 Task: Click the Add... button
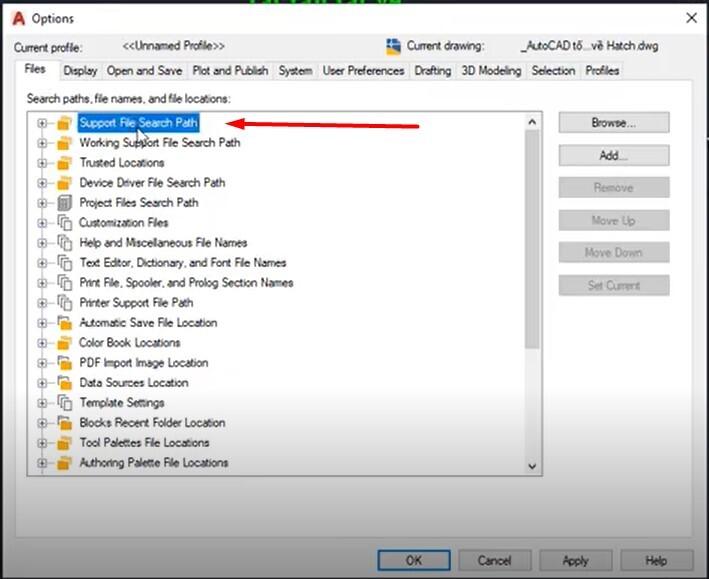(614, 155)
